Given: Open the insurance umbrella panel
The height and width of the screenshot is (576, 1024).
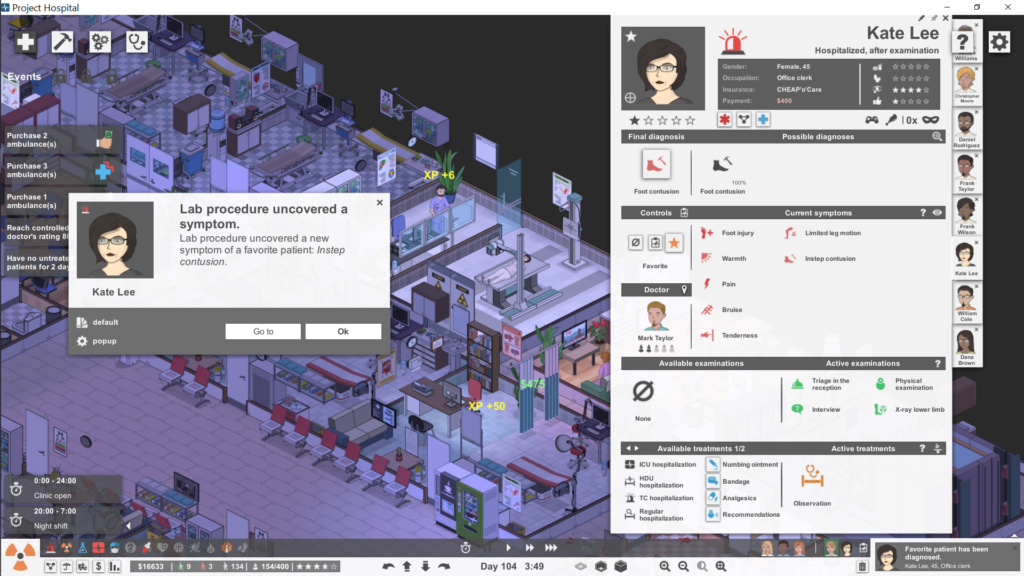Looking at the screenshot, I should 66,566.
